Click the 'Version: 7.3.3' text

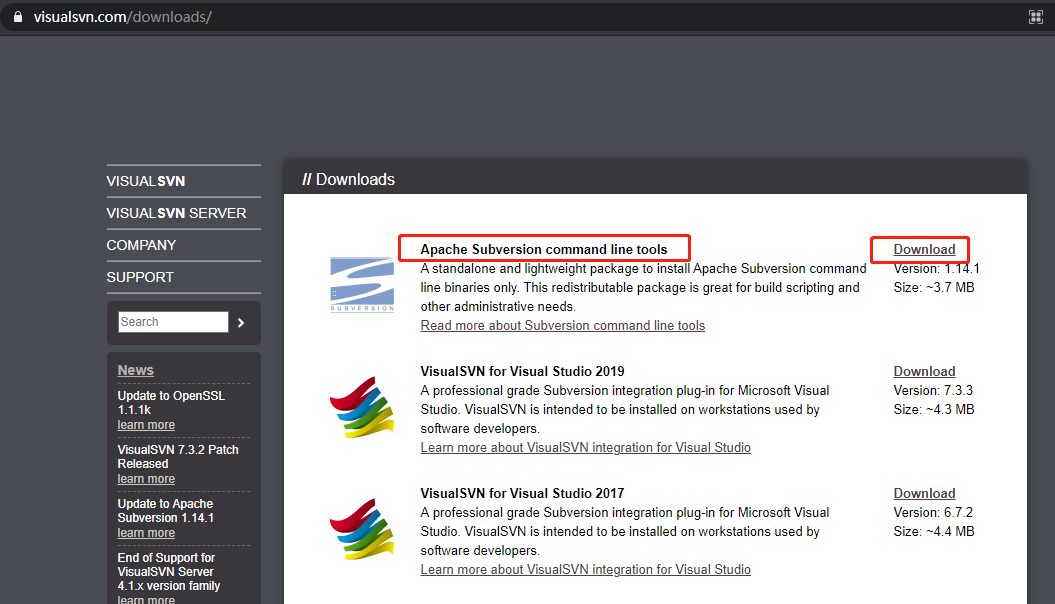[933, 390]
